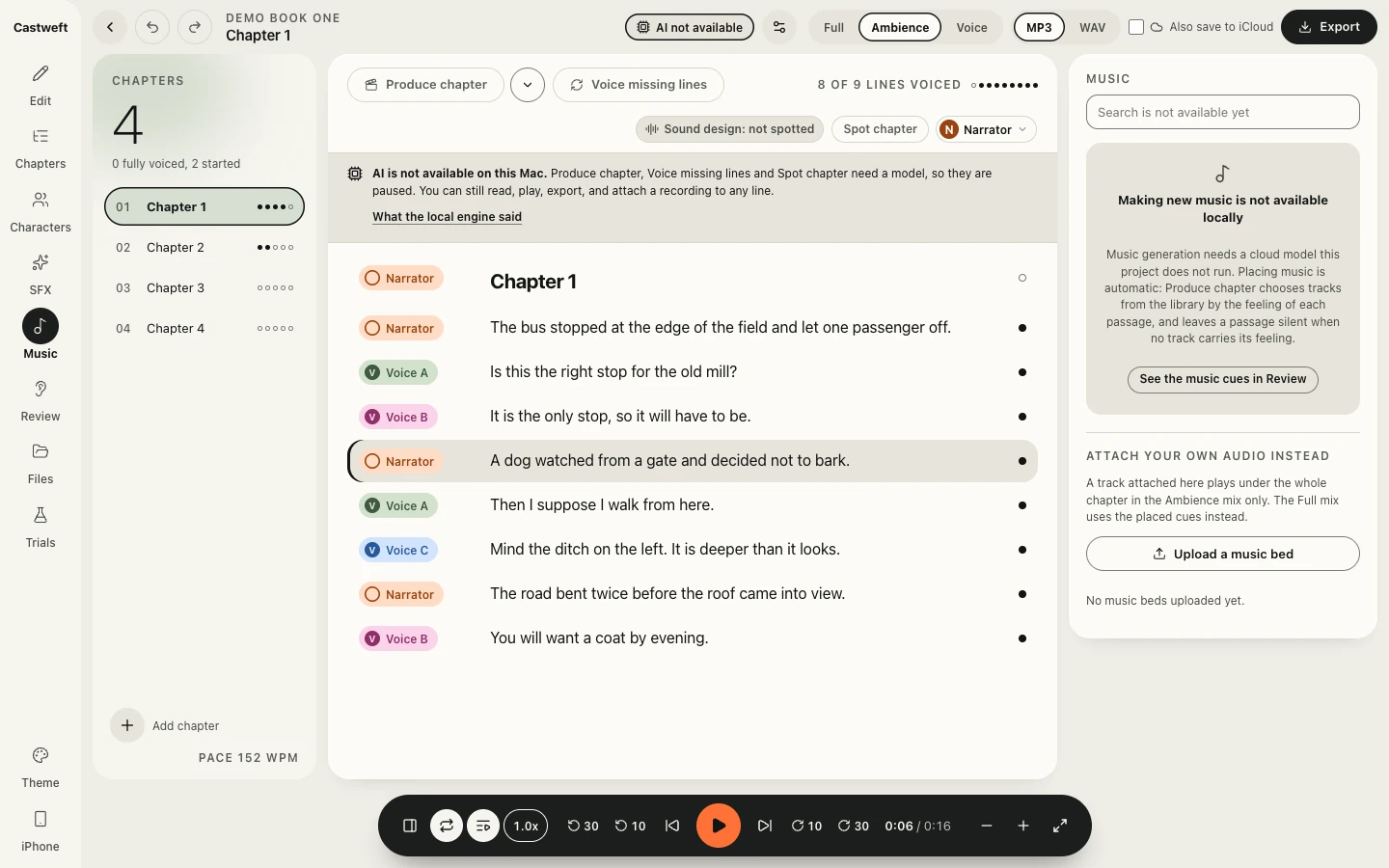1389x868 pixels.
Task: Open the iPhone preview in sidebar
Action: [41, 830]
